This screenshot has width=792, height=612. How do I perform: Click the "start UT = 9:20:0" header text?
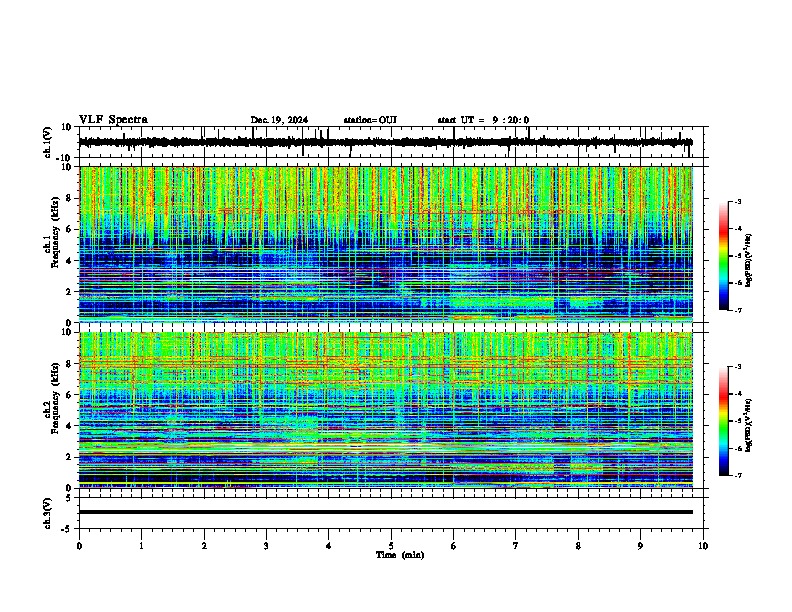[483, 120]
